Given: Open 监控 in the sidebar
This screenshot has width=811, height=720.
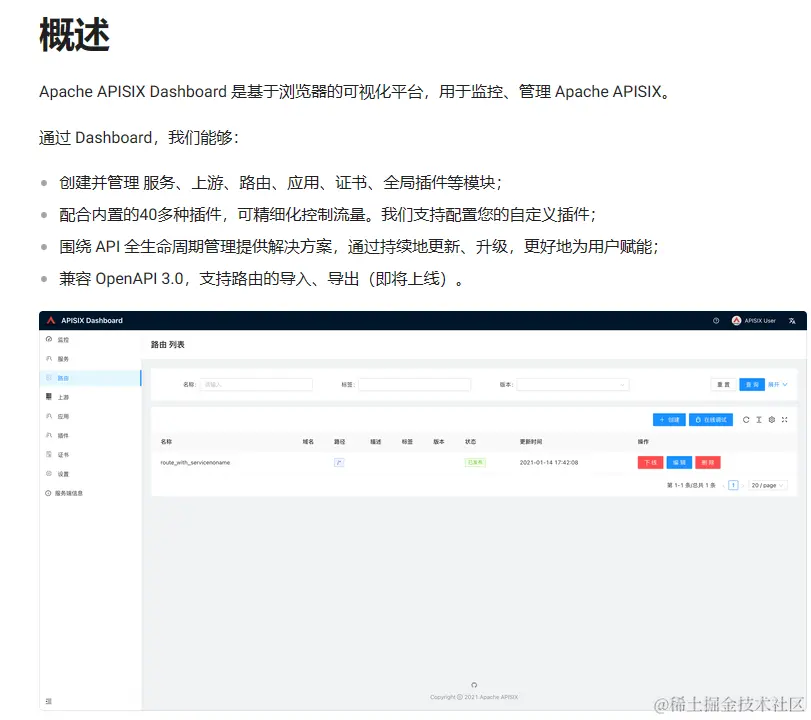Looking at the screenshot, I should point(90,340).
